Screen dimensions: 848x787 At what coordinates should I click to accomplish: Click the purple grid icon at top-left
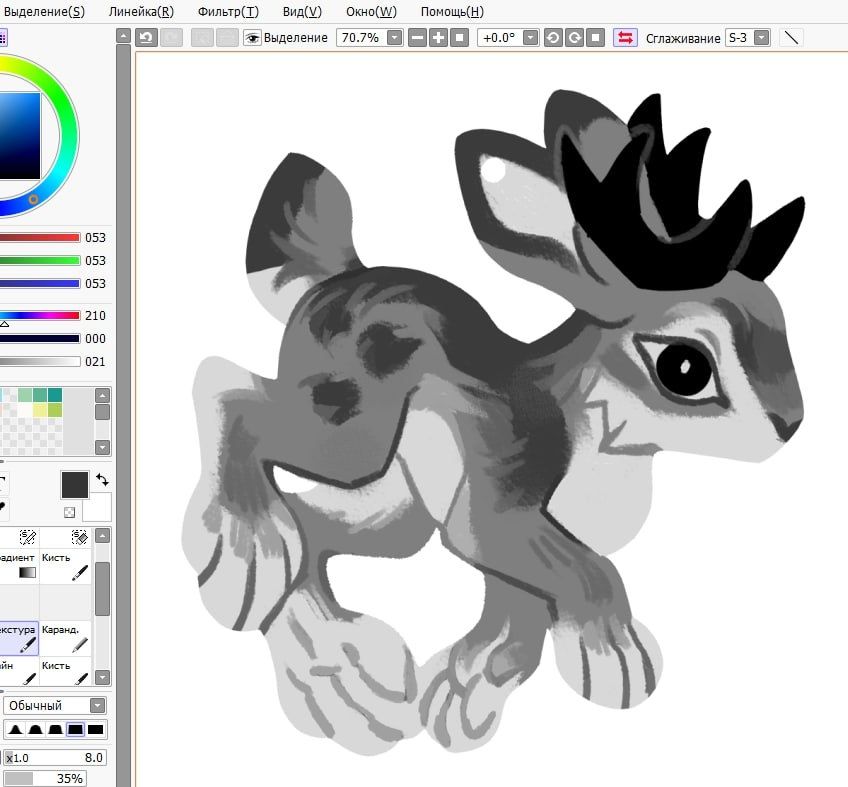[x=3, y=38]
